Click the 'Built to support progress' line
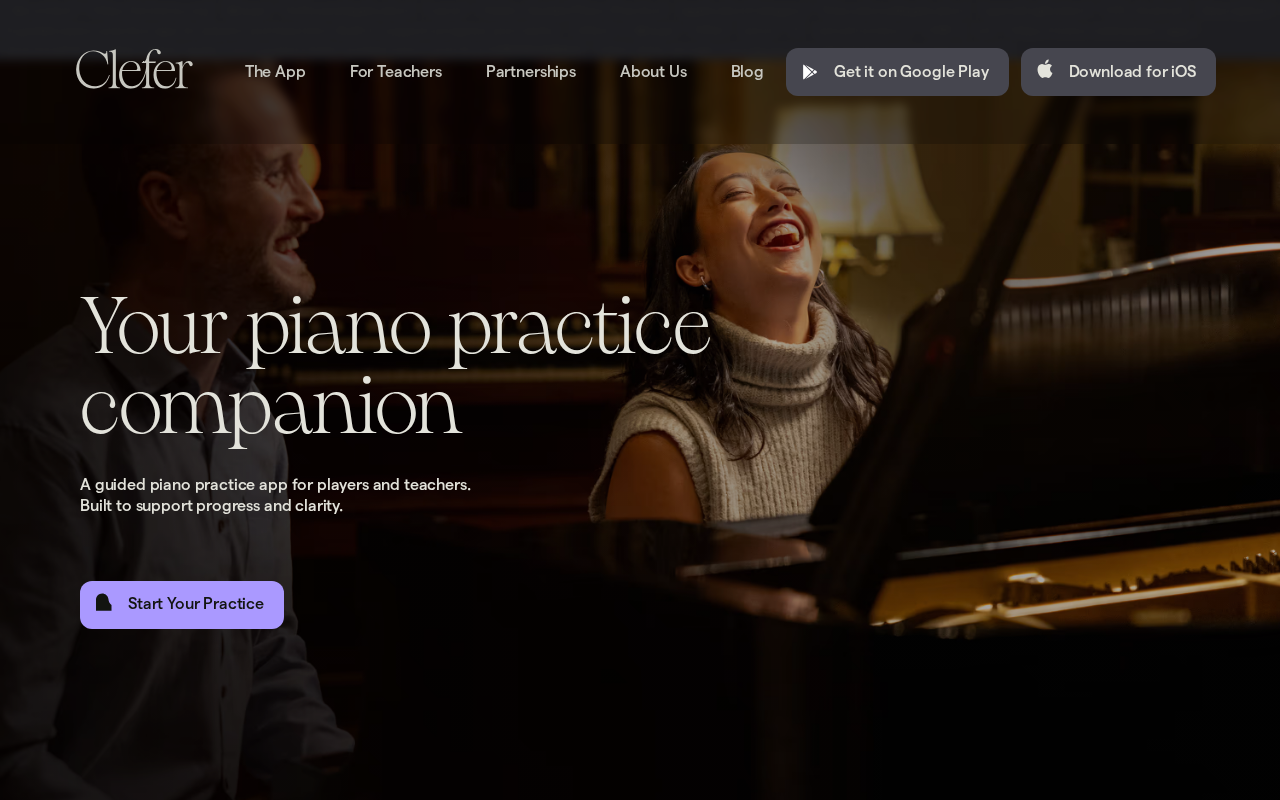The image size is (1280, 800). tap(211, 506)
